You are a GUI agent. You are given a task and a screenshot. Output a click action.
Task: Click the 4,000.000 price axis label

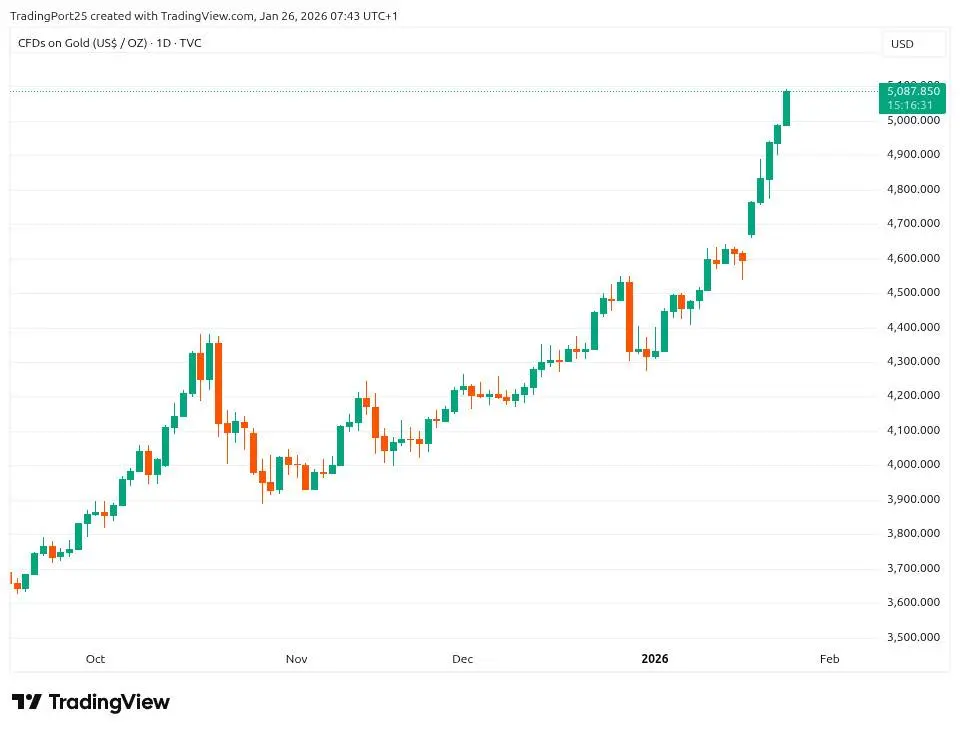(x=913, y=465)
